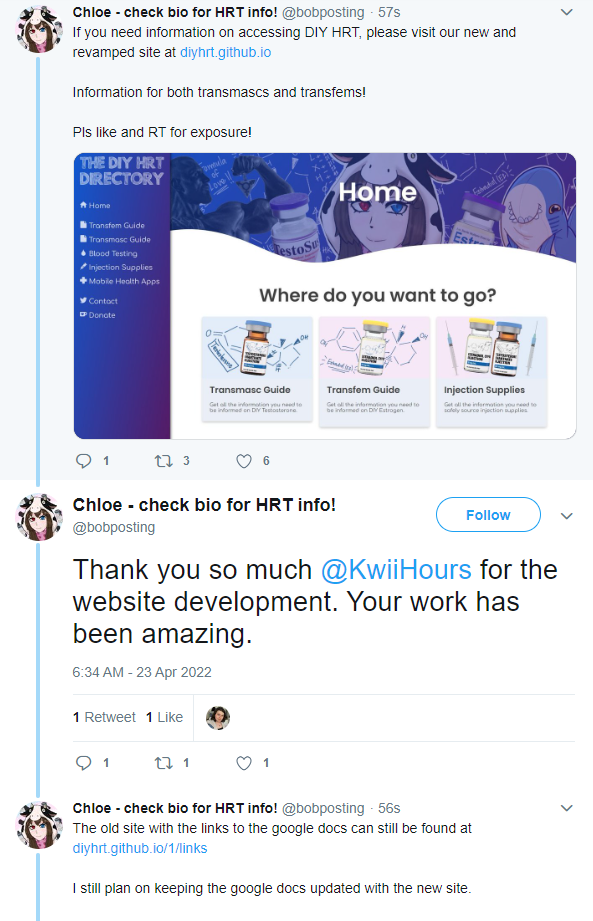
Task: Expand options chevron on the bottom tweet
Action: pyautogui.click(x=567, y=808)
